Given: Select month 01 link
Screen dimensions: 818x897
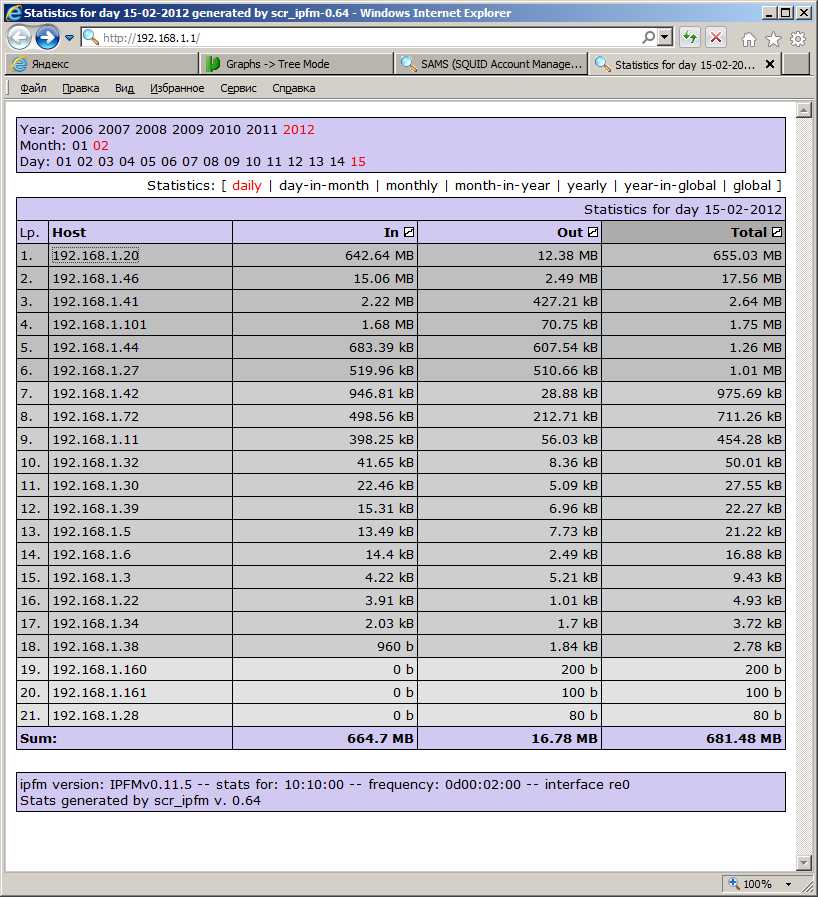Looking at the screenshot, I should click(80, 145).
